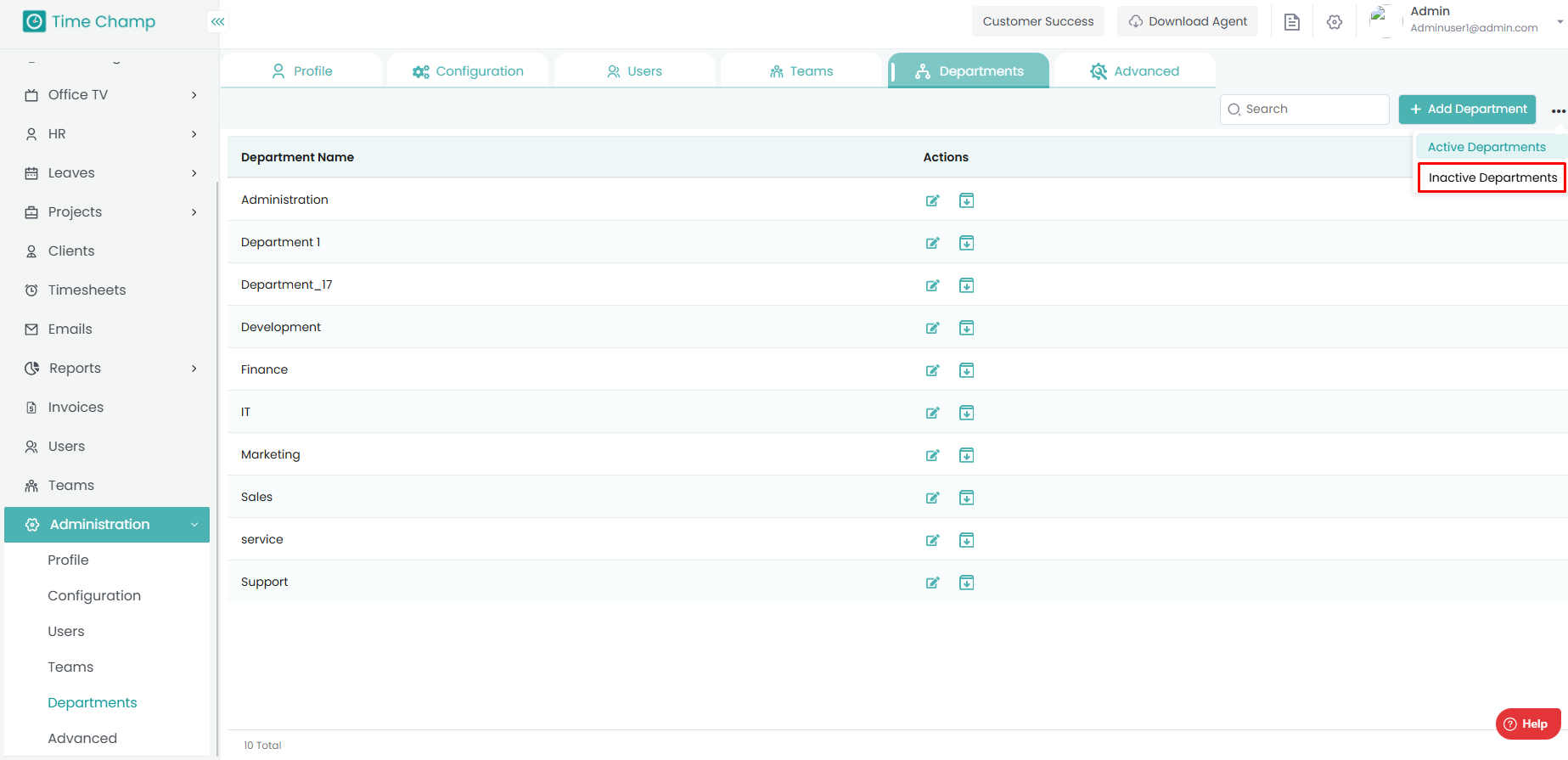
Task: Open Configuration under Administration in sidebar
Action: point(94,595)
